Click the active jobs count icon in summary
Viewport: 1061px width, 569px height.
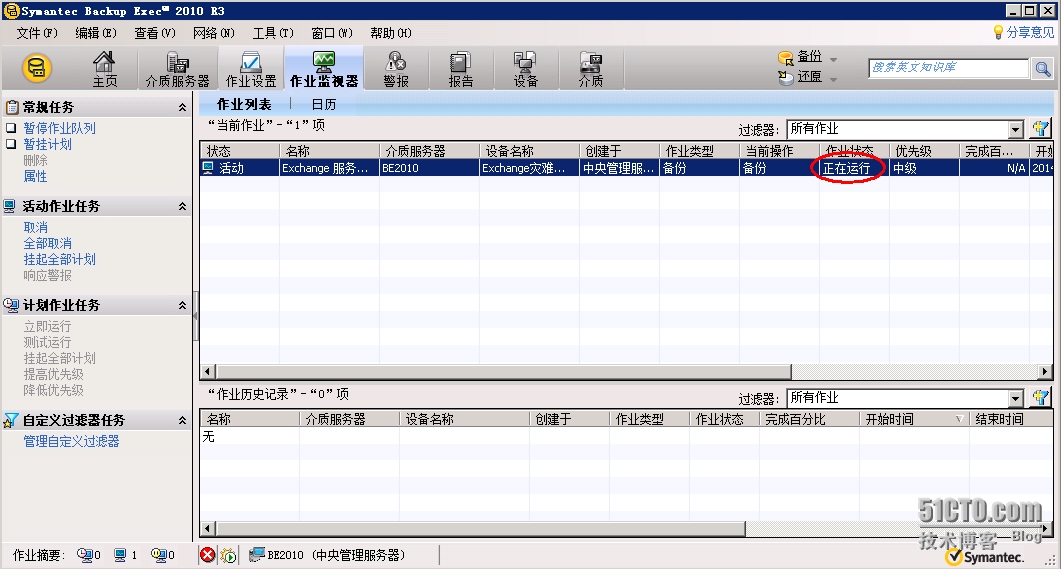click(120, 555)
